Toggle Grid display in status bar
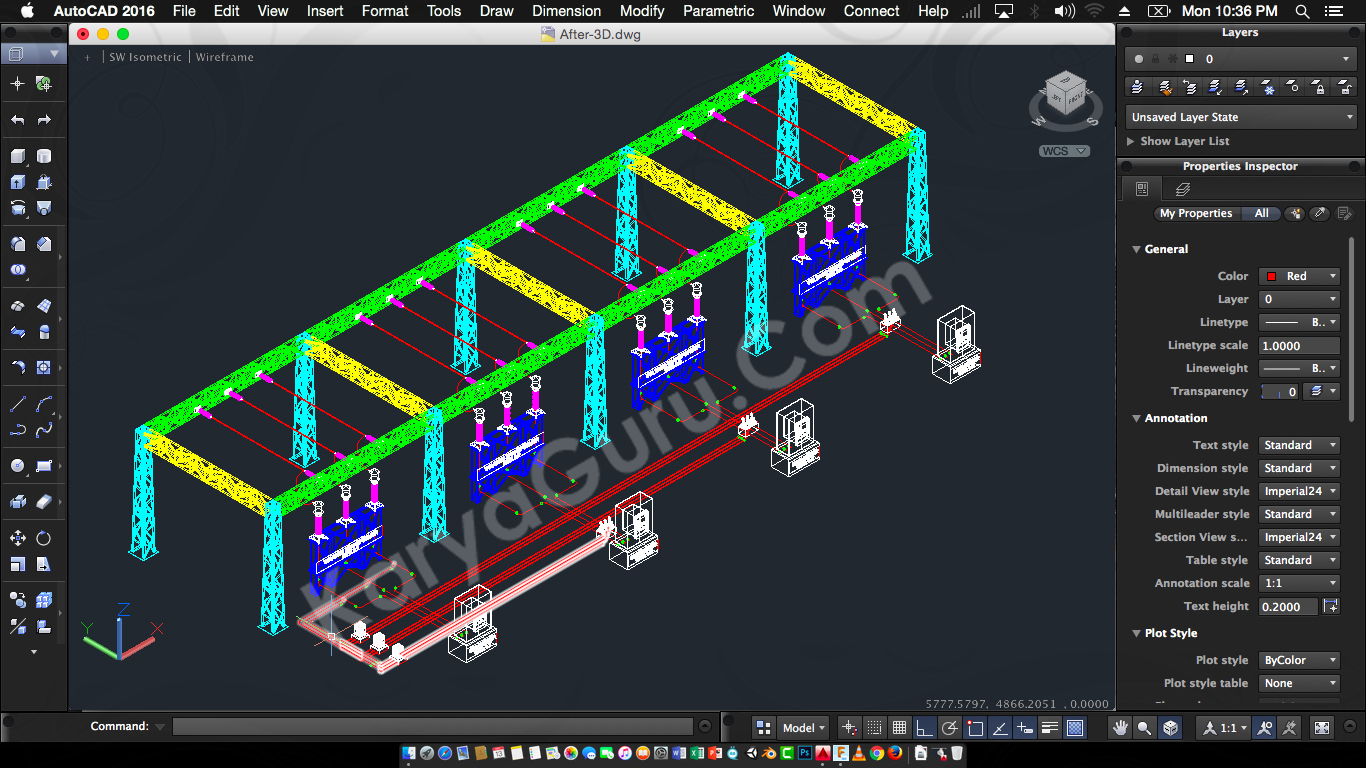 click(899, 728)
